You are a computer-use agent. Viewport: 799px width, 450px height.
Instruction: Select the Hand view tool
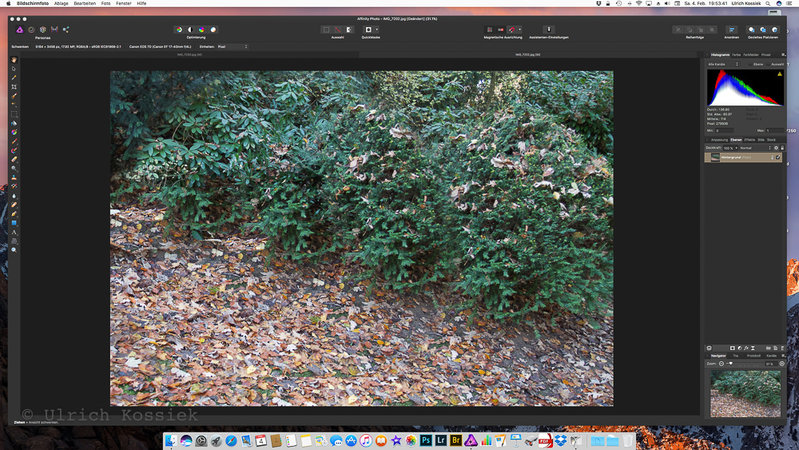coord(14,60)
